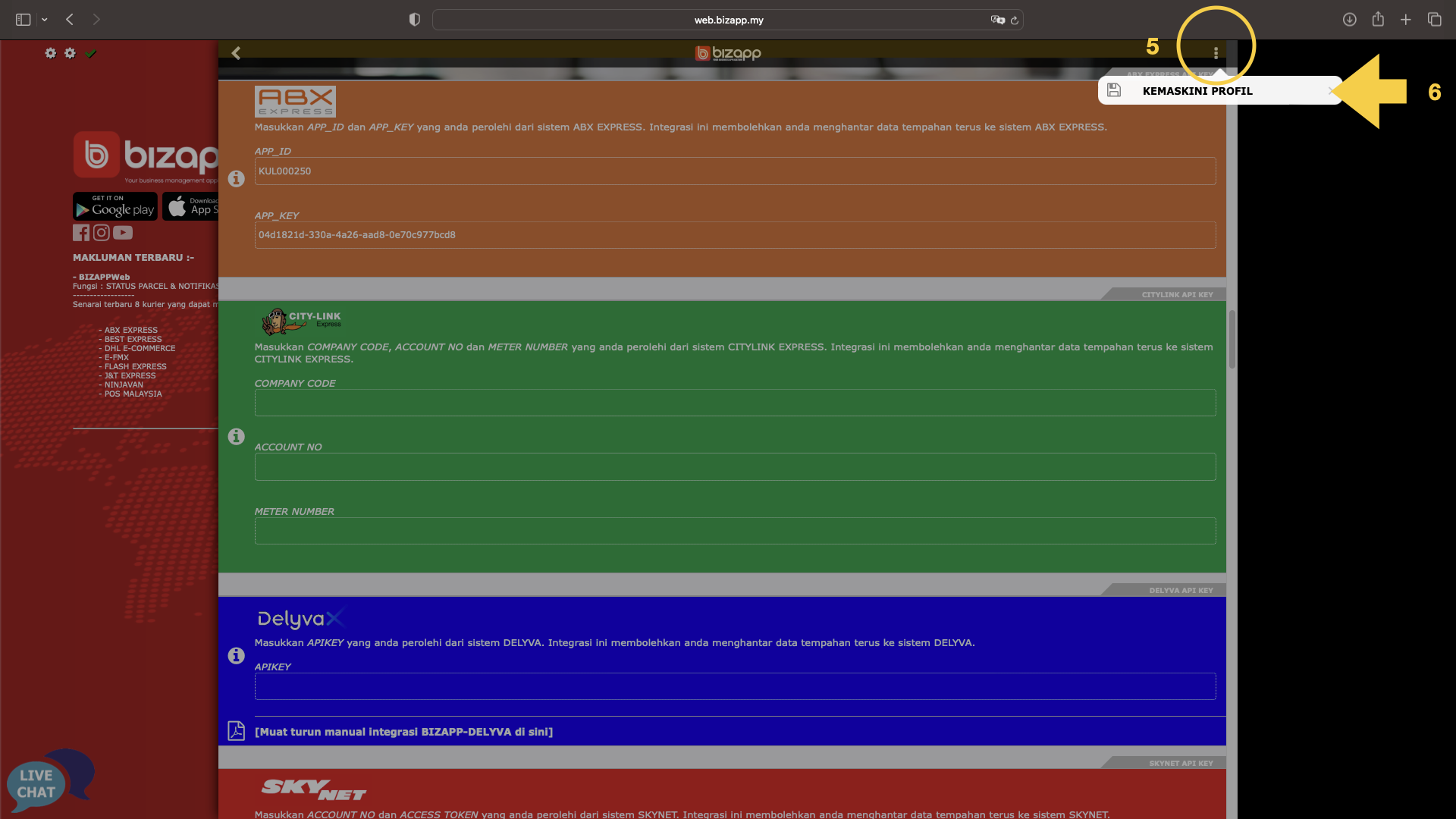This screenshot has width=1456, height=819.
Task: Click the page vertical scrollbar thumb
Action: (x=1232, y=339)
